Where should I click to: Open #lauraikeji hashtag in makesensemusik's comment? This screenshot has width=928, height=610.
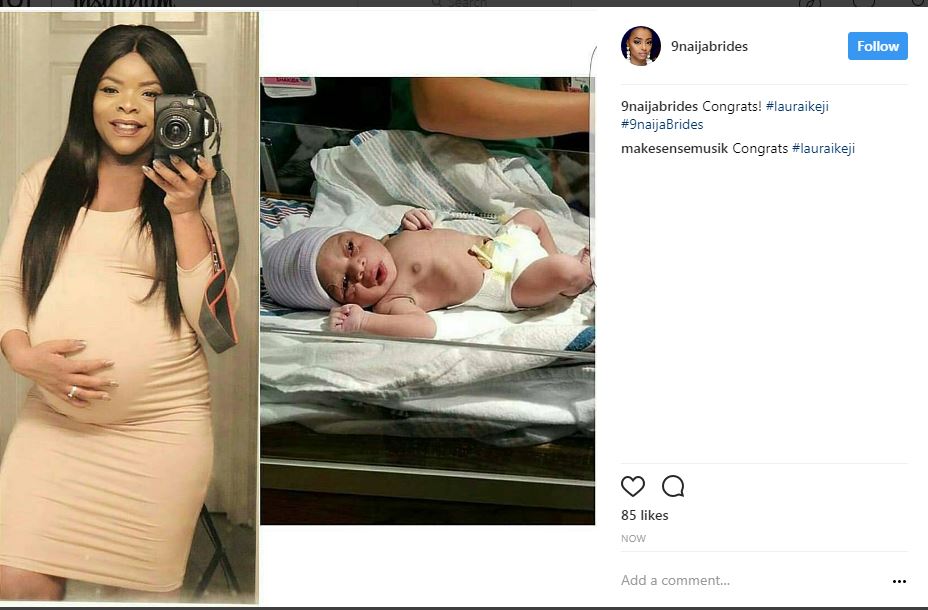(x=823, y=149)
